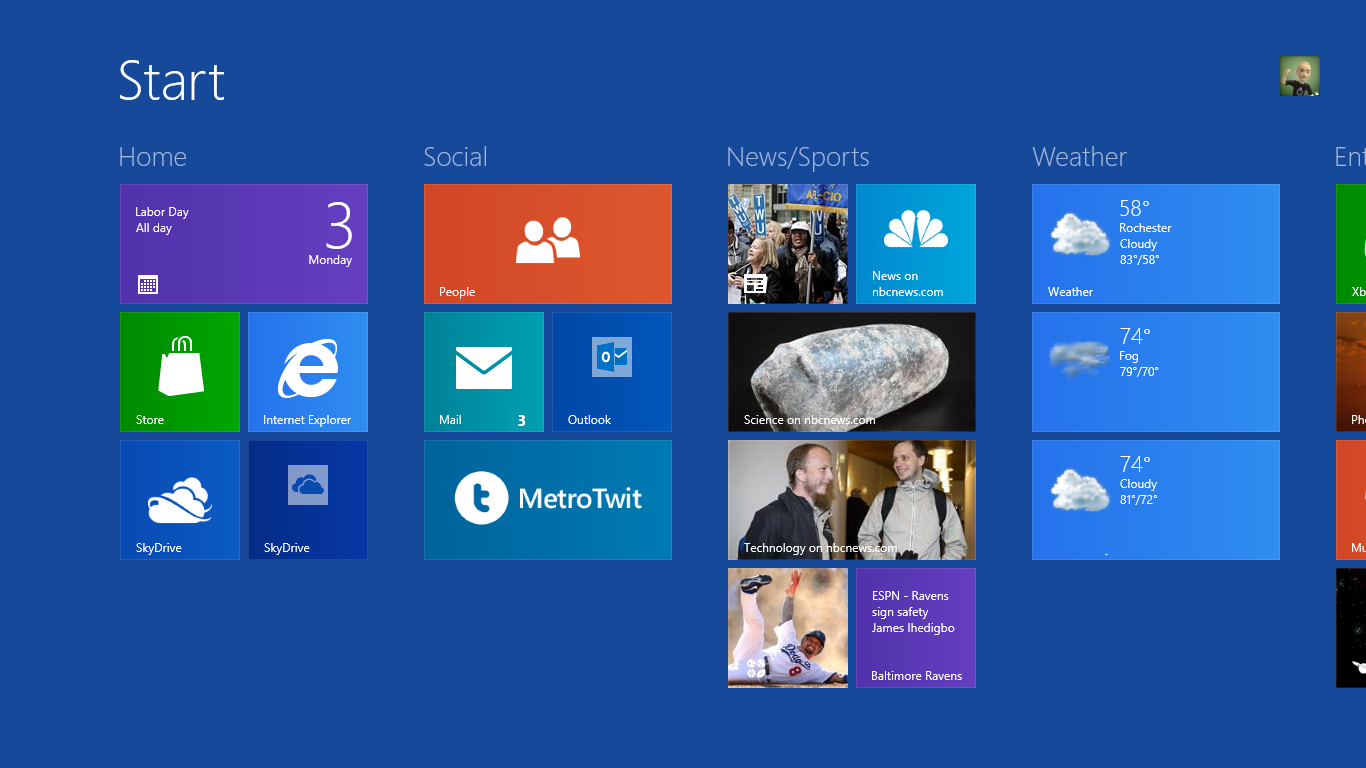The image size is (1366, 768).
Task: Select the Cloudy 74° weather tile
Action: tap(1156, 500)
